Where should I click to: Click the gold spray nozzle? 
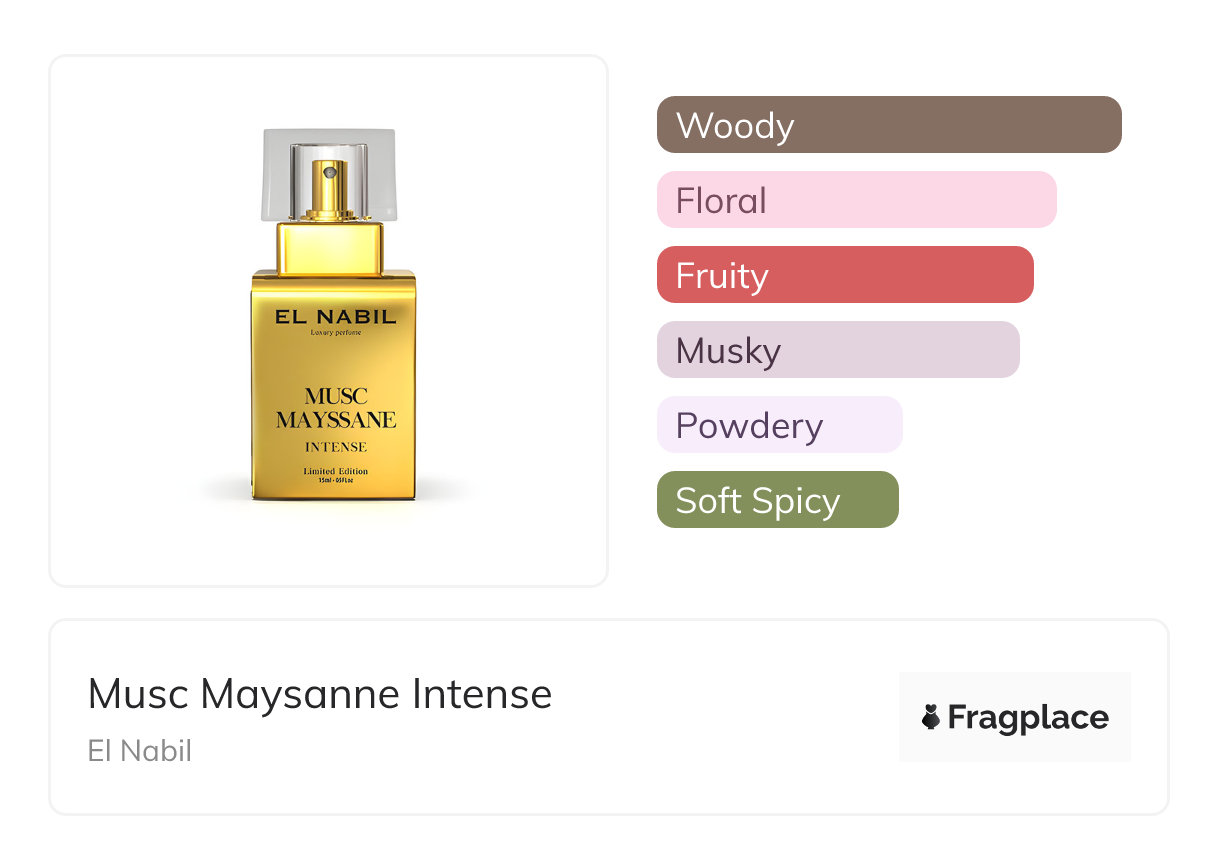pyautogui.click(x=329, y=180)
